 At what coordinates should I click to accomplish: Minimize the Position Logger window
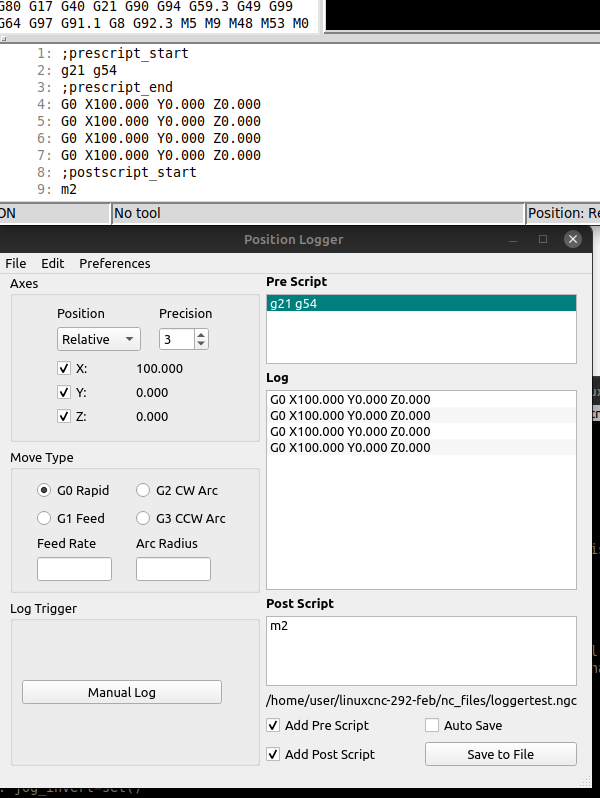[x=513, y=240]
